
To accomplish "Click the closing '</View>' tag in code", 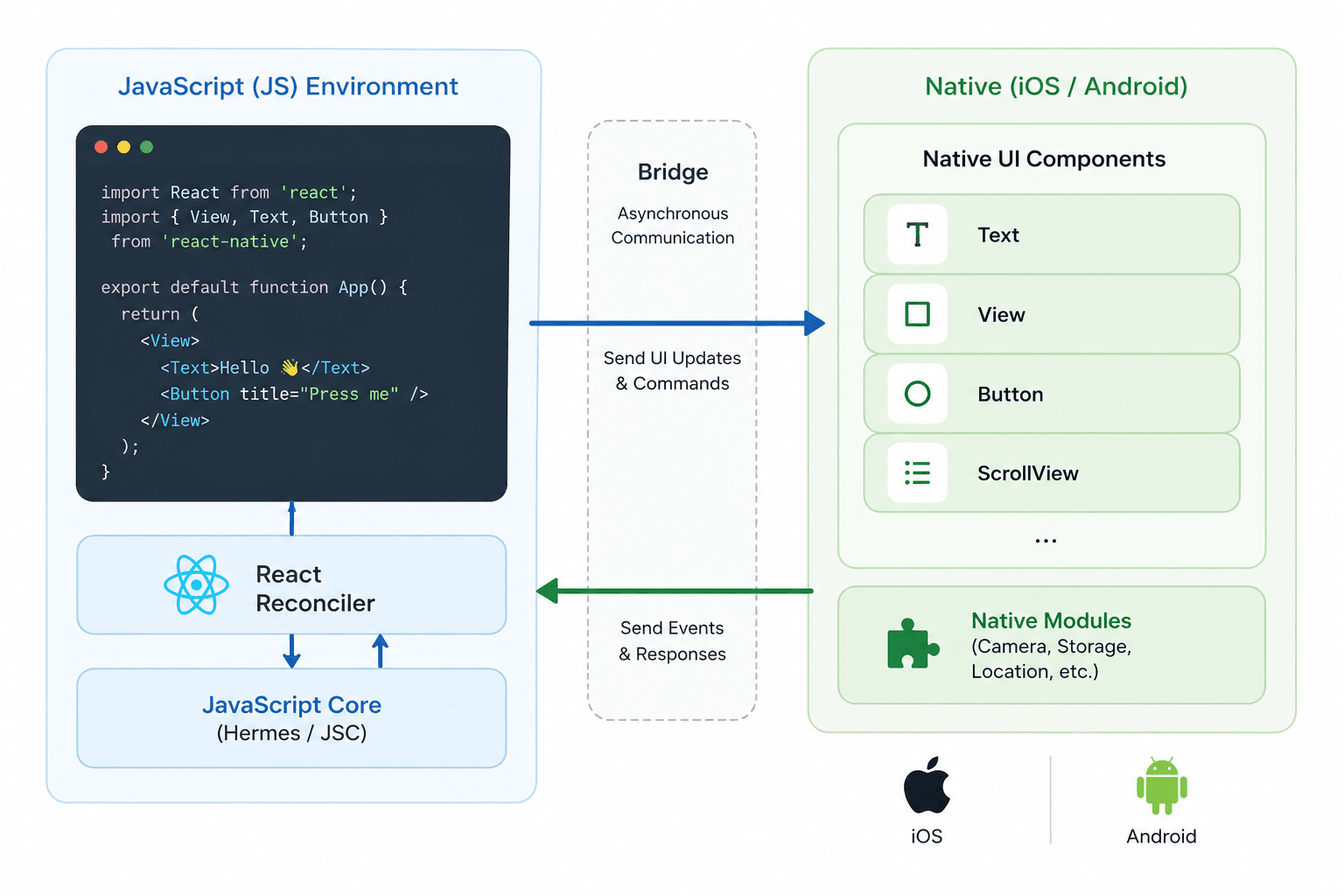I will (x=175, y=420).
